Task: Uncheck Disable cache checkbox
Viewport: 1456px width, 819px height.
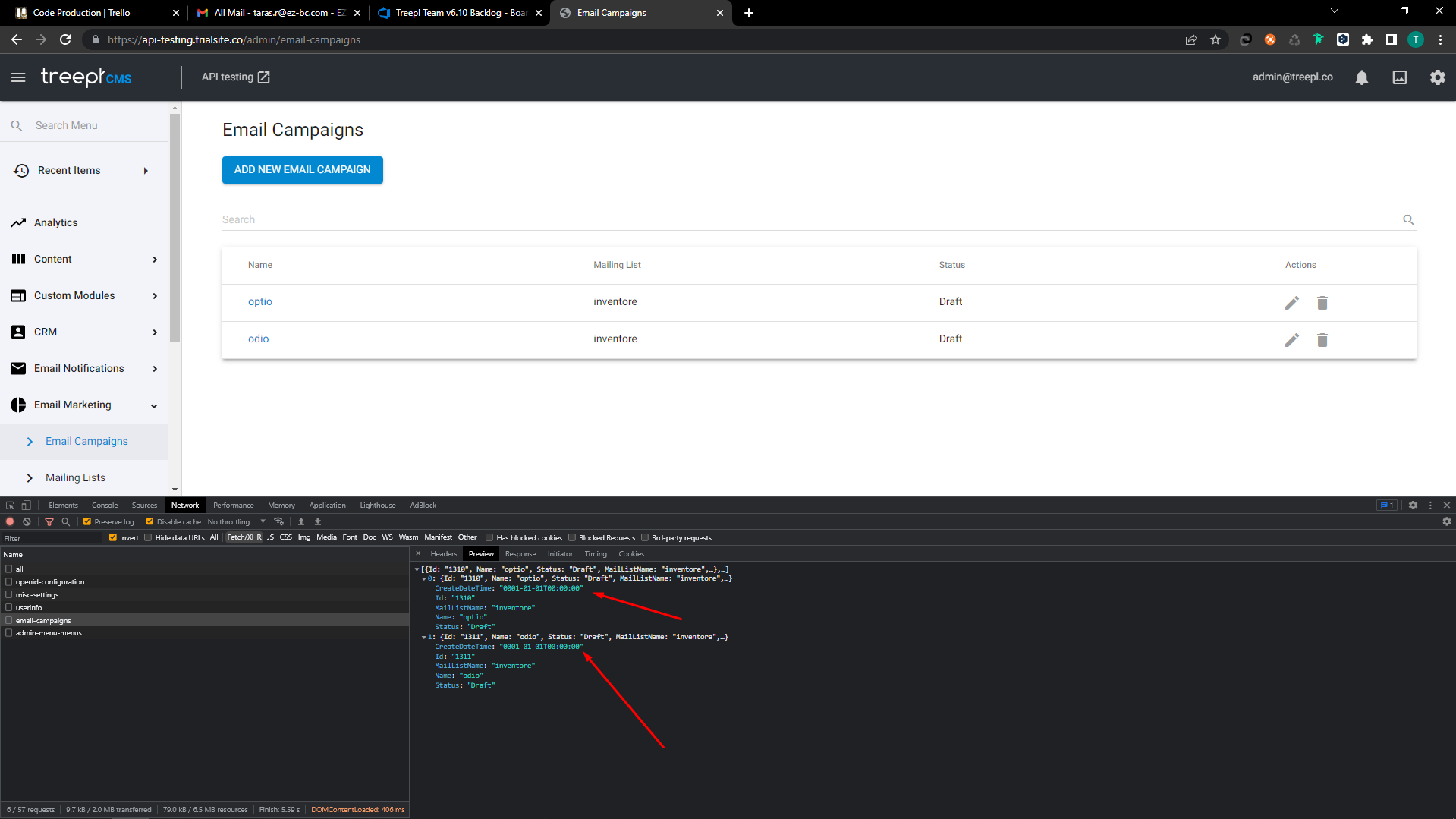Action: coord(149,522)
